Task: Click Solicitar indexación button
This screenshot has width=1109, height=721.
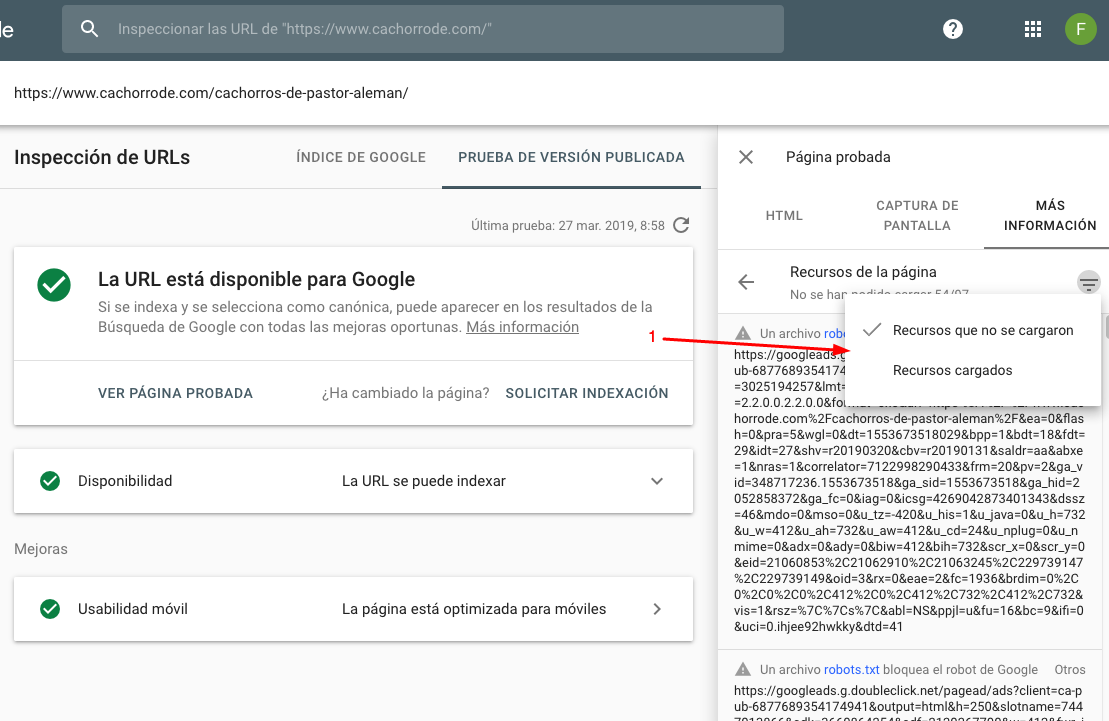Action: tap(587, 393)
